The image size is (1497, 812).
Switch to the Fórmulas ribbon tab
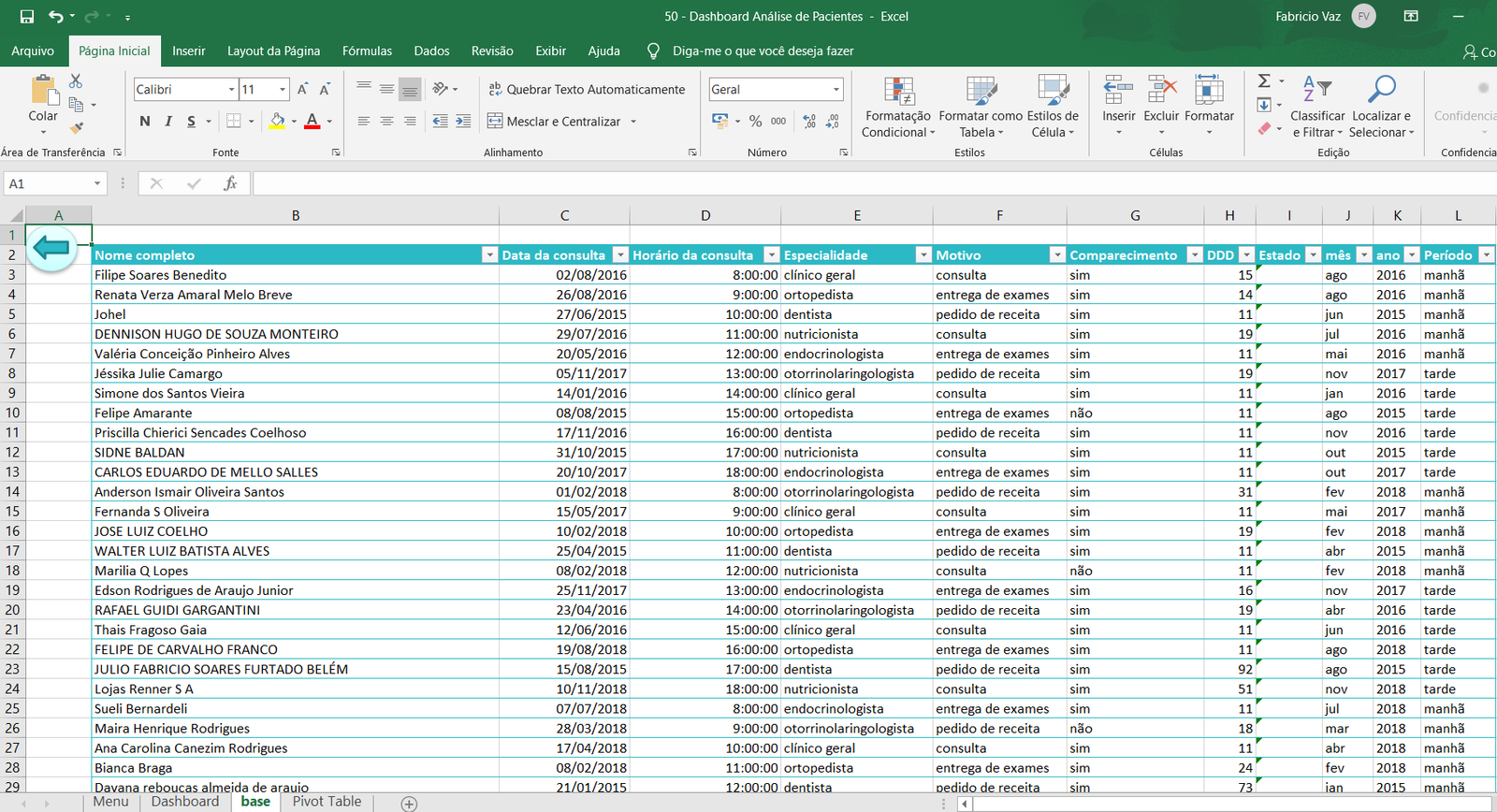tap(367, 51)
